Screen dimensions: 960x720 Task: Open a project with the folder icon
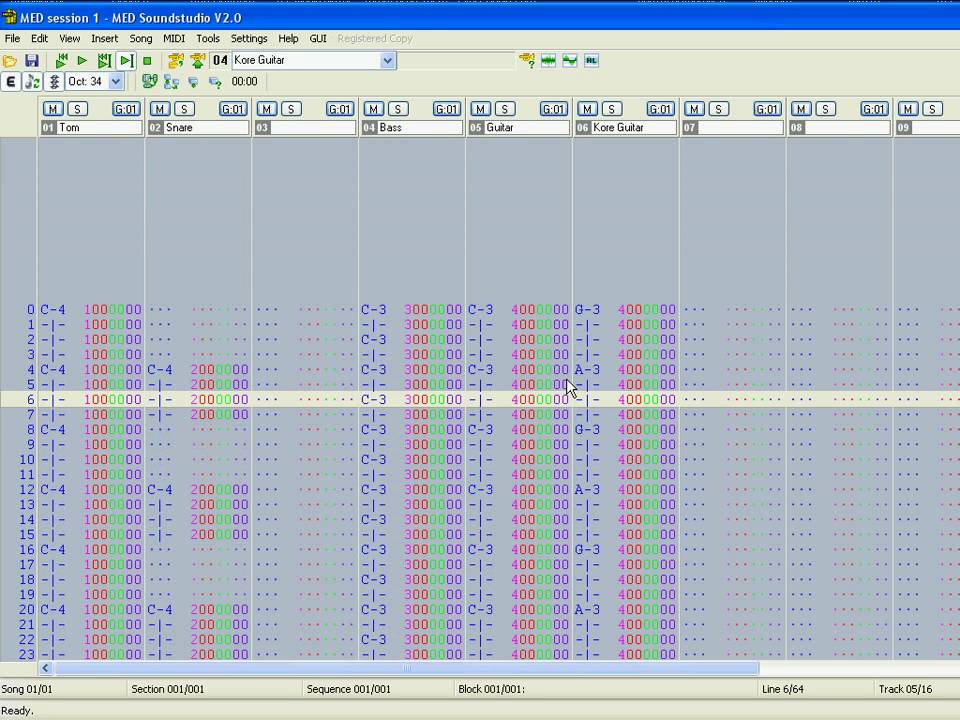(x=10, y=61)
